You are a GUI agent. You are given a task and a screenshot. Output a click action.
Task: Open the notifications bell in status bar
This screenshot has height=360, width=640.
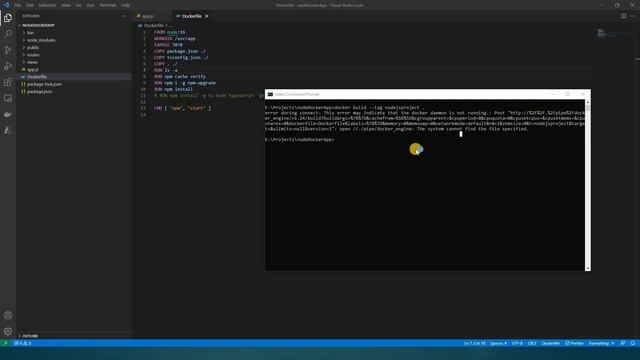click(633, 343)
